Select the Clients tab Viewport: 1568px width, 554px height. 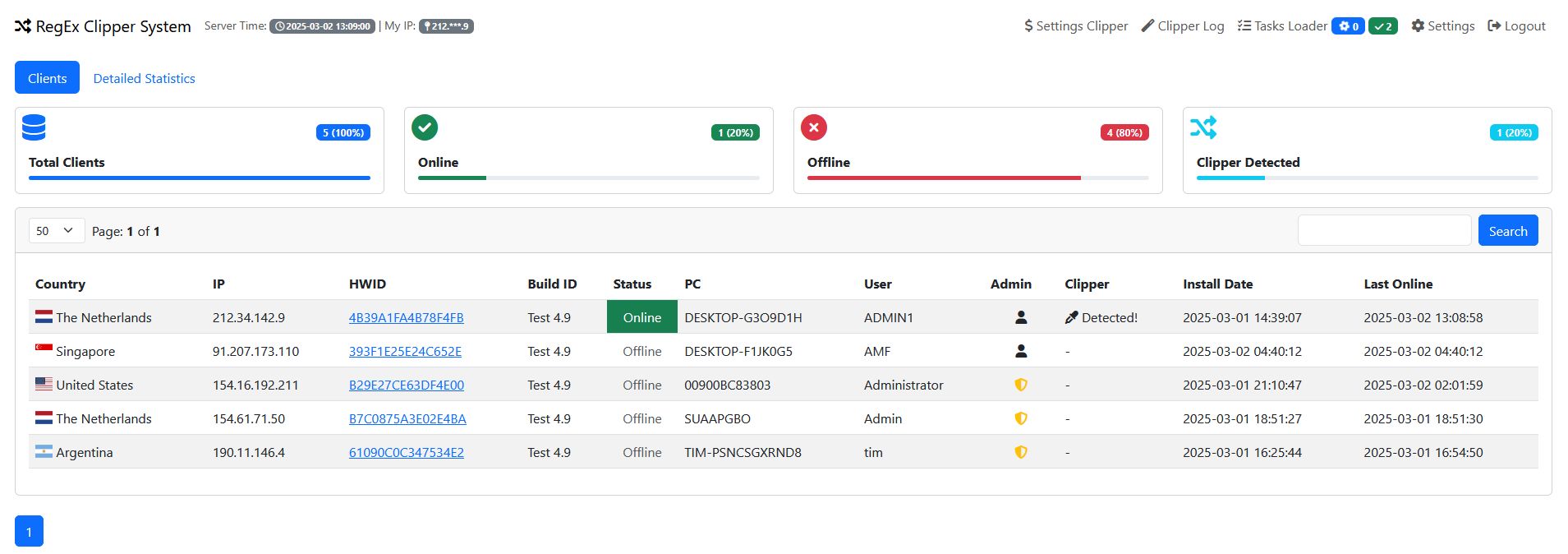point(47,78)
